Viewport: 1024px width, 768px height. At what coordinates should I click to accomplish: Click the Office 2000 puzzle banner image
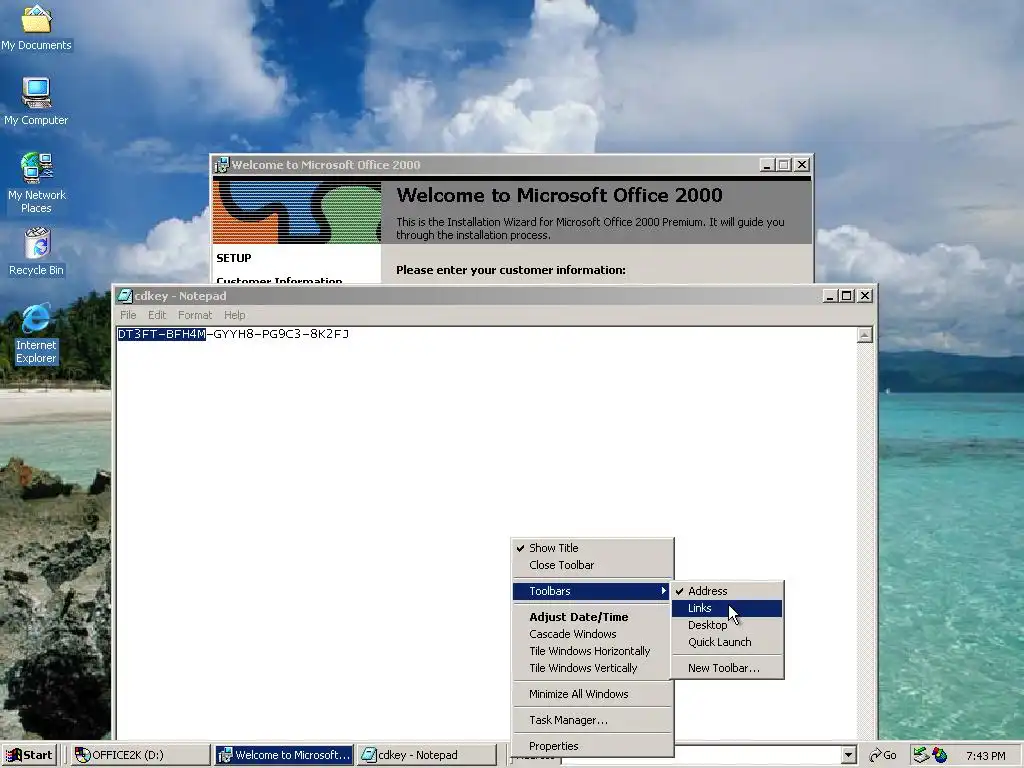[x=297, y=212]
